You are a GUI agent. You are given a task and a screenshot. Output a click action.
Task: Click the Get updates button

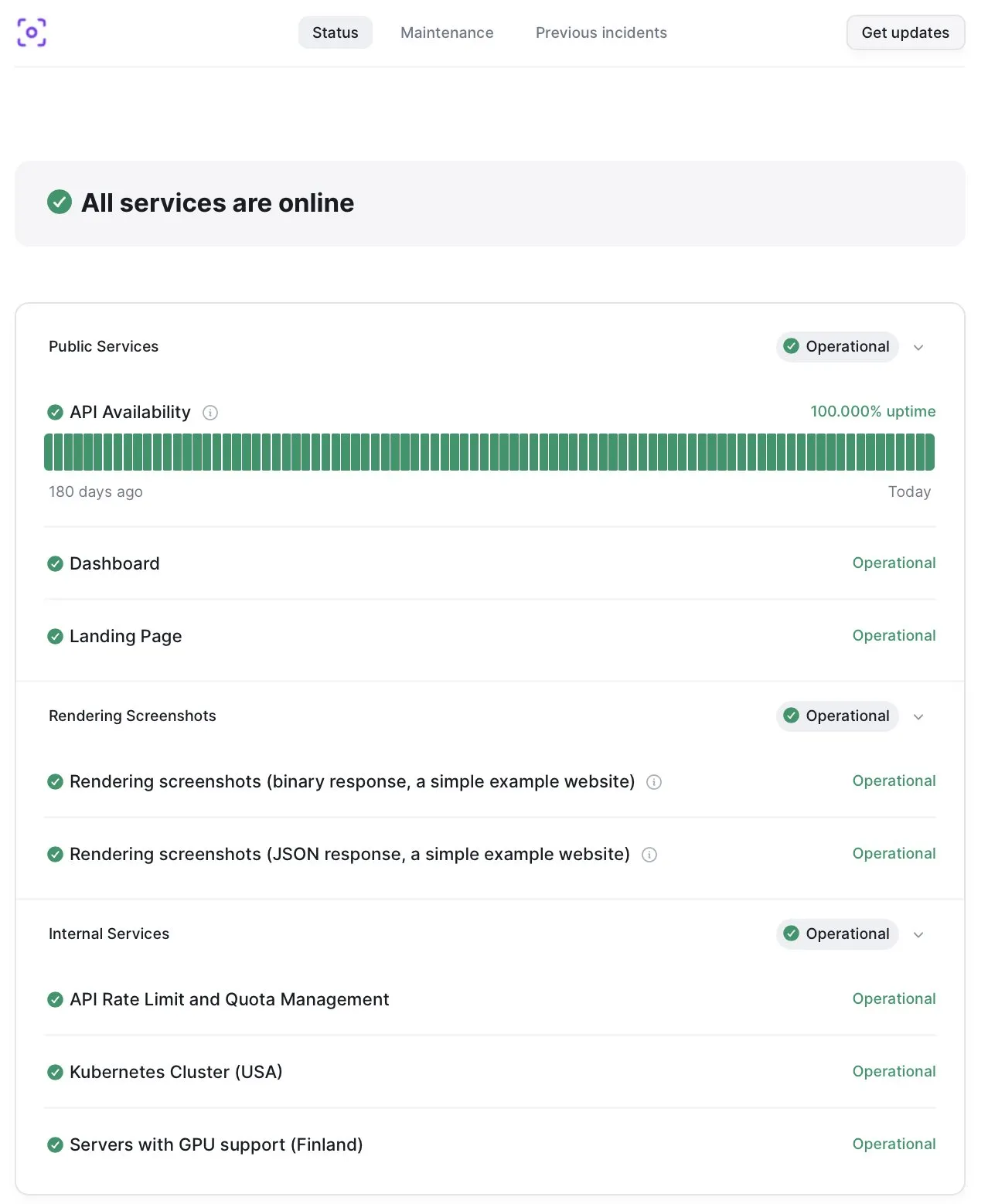905,32
